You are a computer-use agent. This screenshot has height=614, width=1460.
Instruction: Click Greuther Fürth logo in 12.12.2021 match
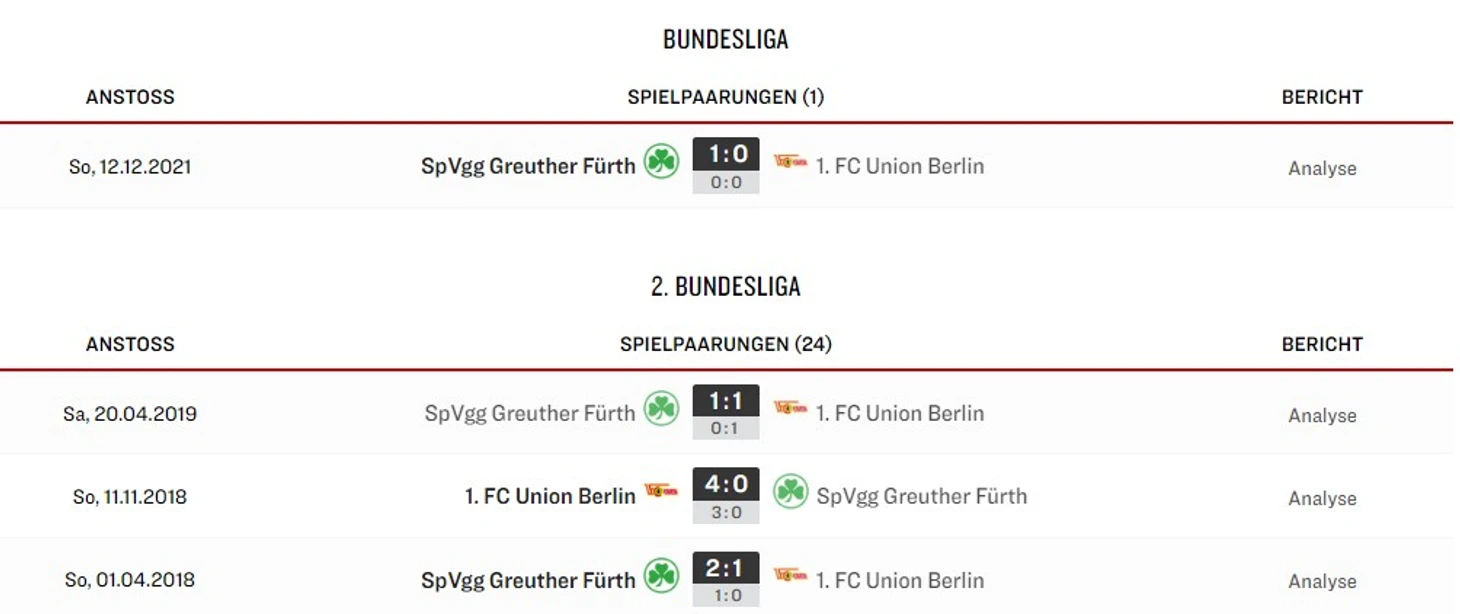click(x=661, y=161)
